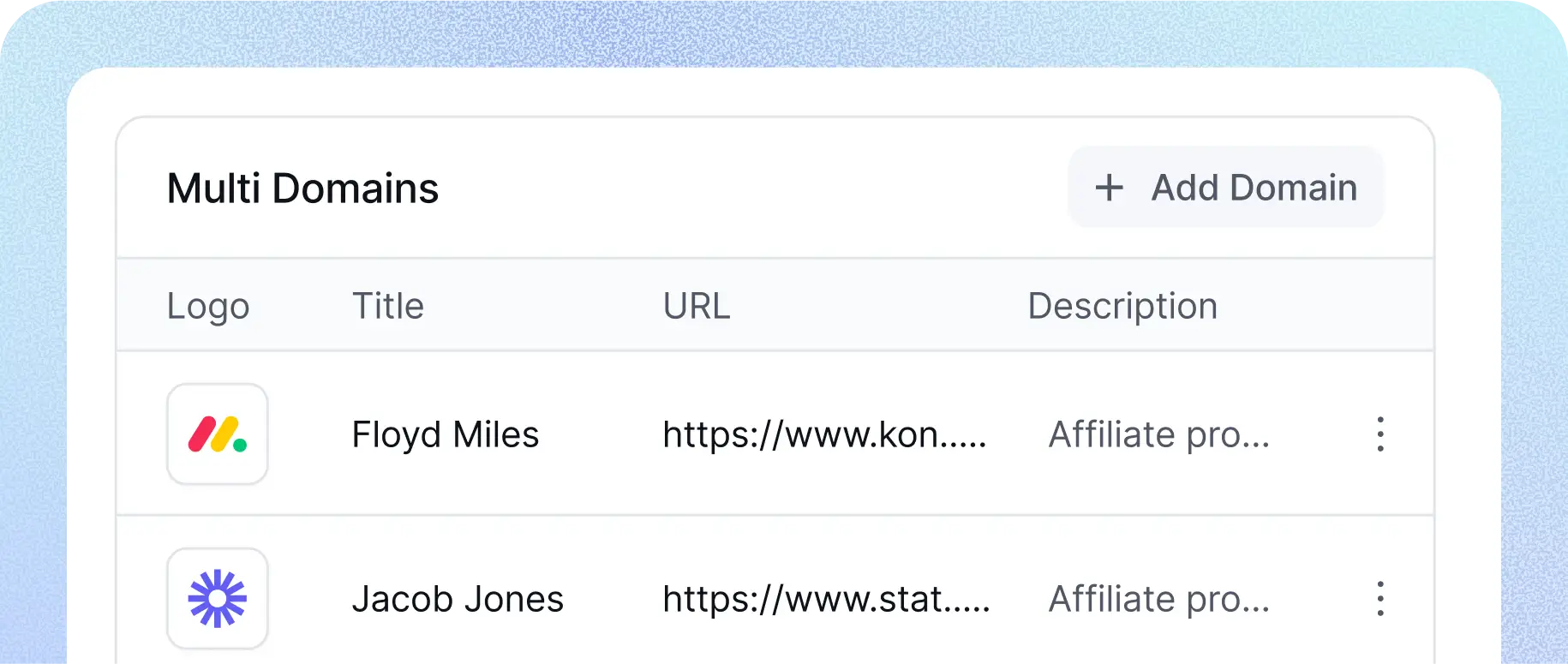
Task: Click the plus icon beside Add Domain
Action: pyautogui.click(x=1109, y=188)
